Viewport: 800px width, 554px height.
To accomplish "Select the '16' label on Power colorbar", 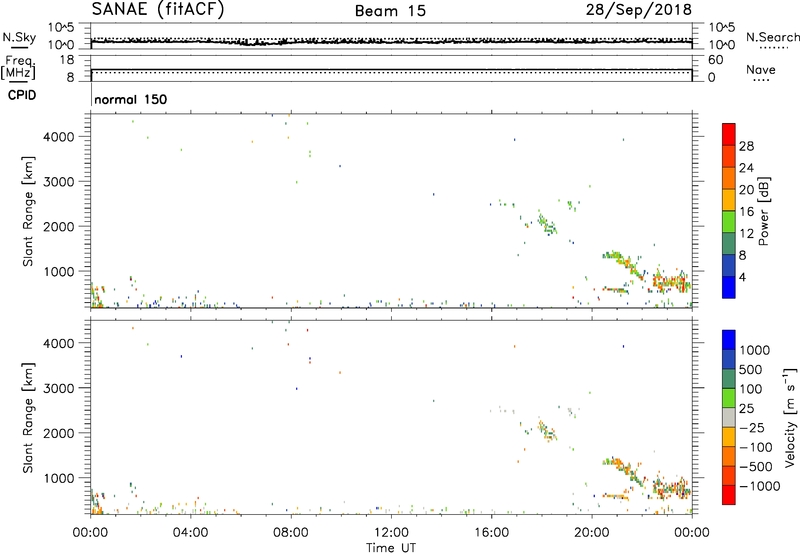I will (746, 212).
